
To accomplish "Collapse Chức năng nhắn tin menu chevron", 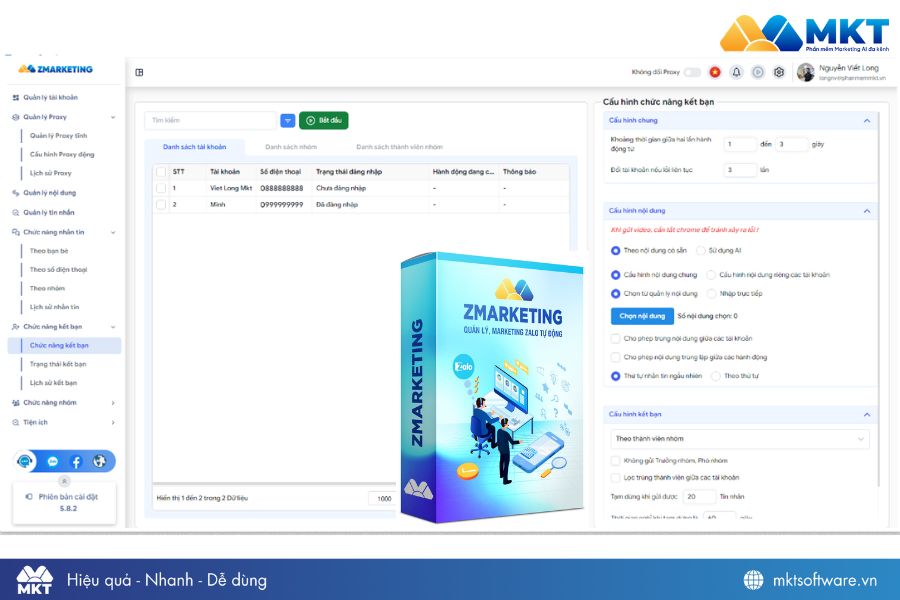I will [x=113, y=232].
